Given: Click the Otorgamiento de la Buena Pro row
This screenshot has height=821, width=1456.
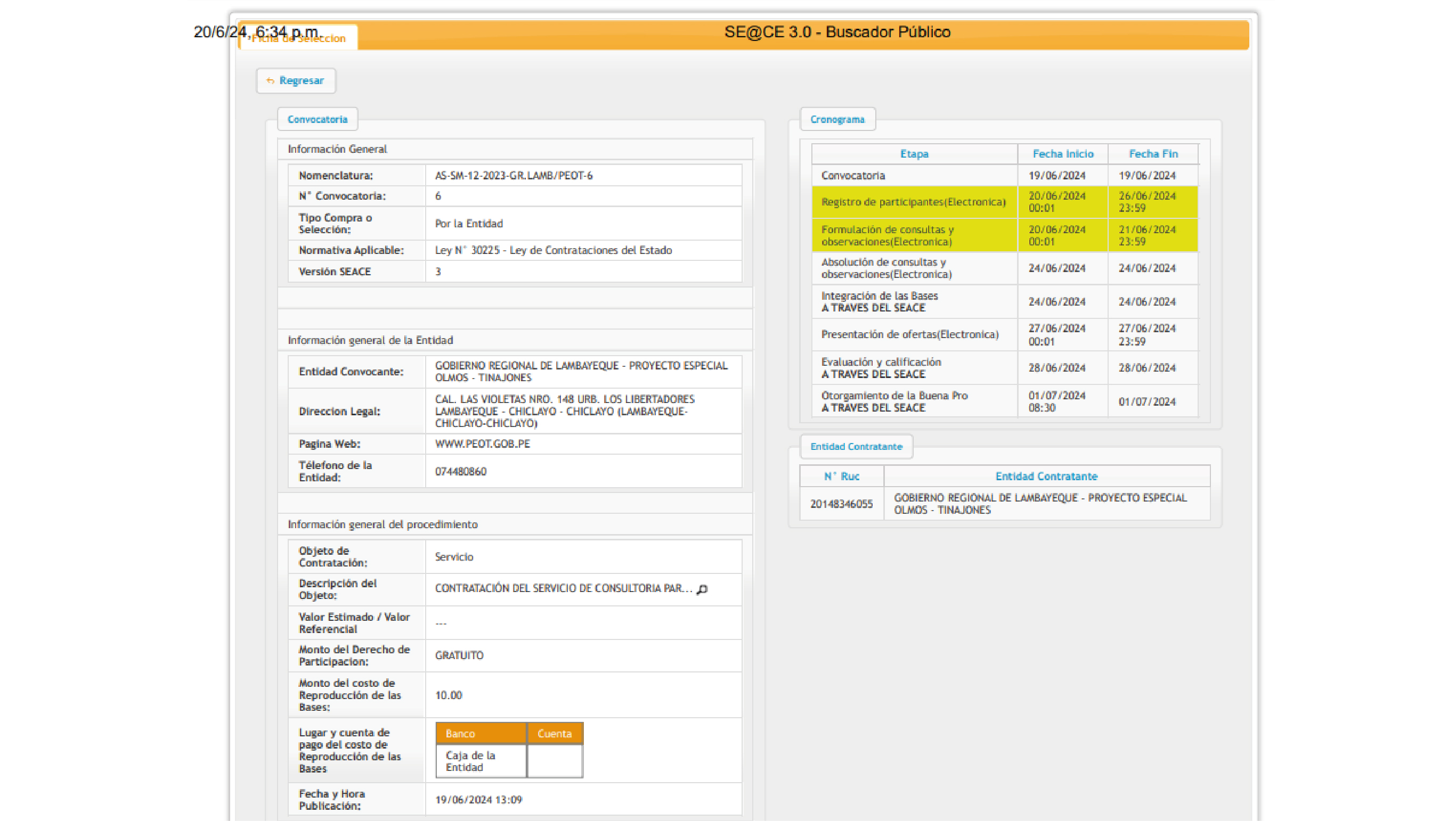Looking at the screenshot, I should [x=1005, y=402].
